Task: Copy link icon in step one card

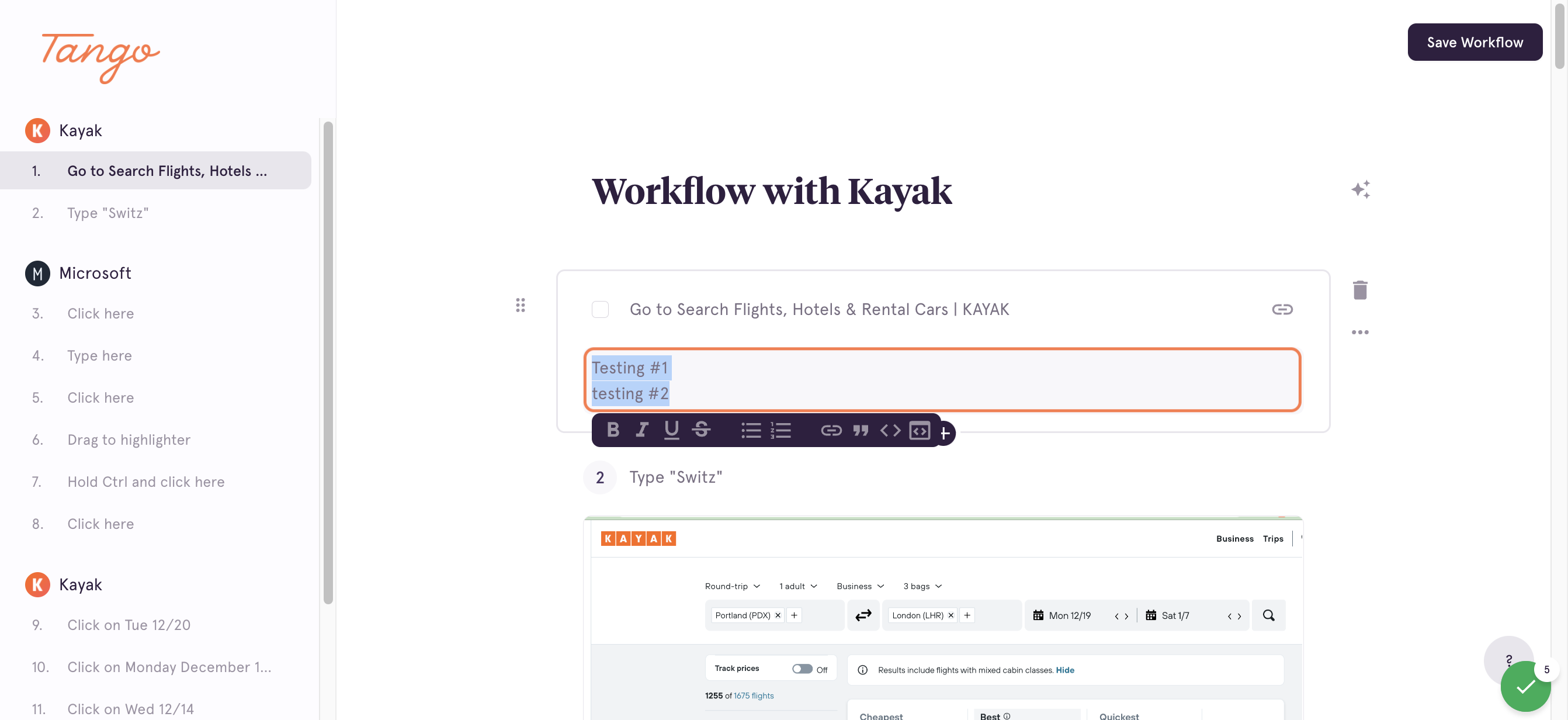Action: click(1282, 309)
